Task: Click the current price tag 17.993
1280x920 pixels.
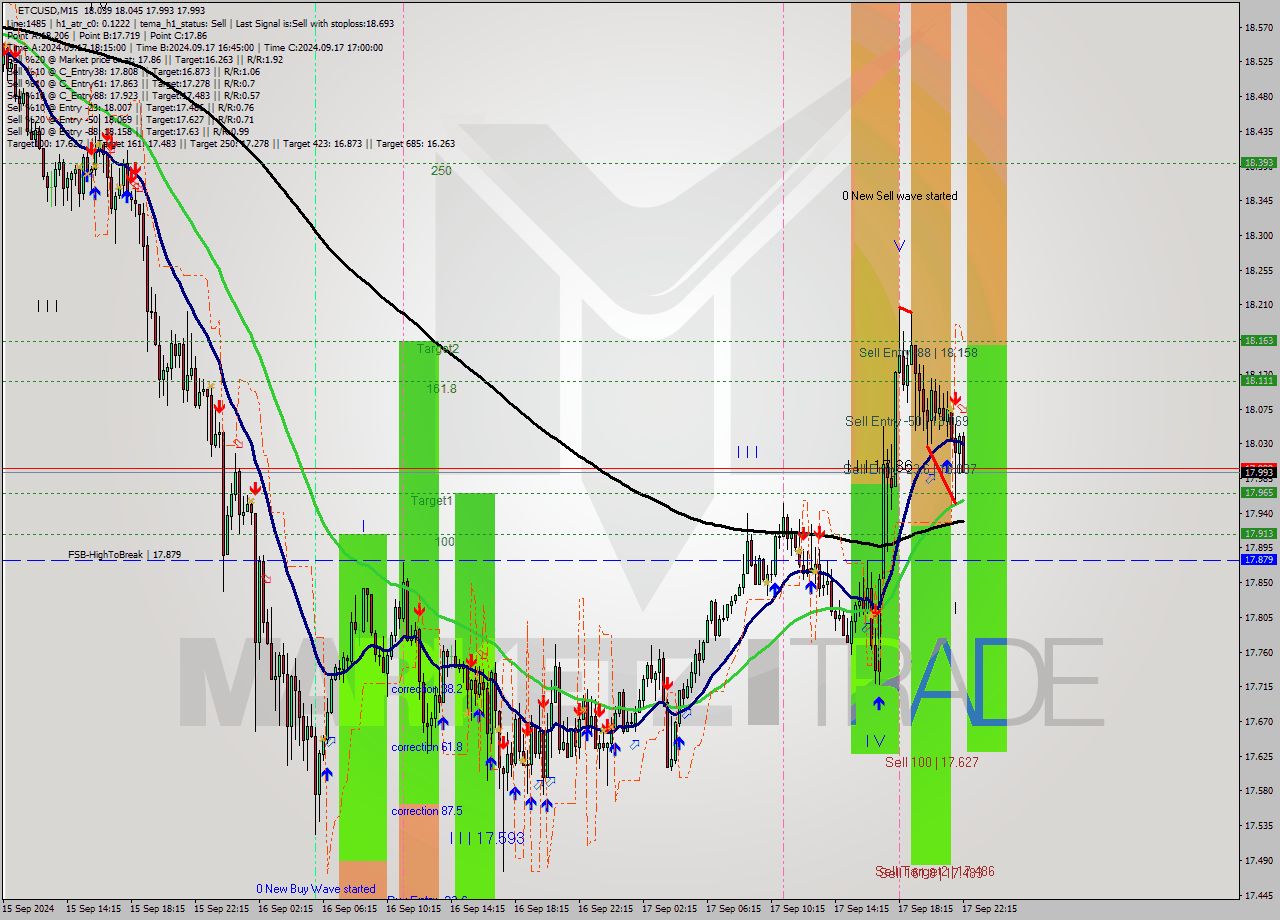Action: [1258, 472]
